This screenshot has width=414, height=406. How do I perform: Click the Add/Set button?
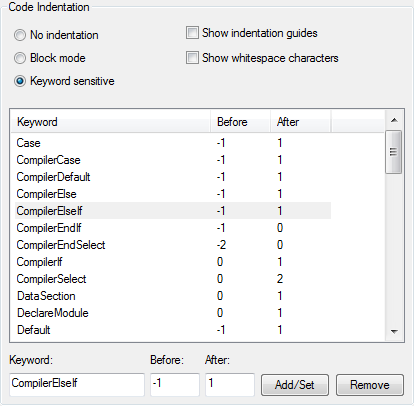295,385
